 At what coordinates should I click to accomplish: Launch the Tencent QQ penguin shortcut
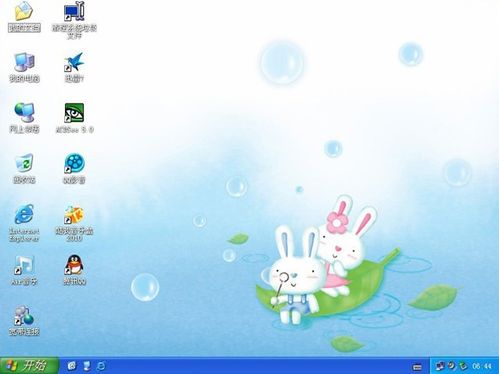pos(74,265)
